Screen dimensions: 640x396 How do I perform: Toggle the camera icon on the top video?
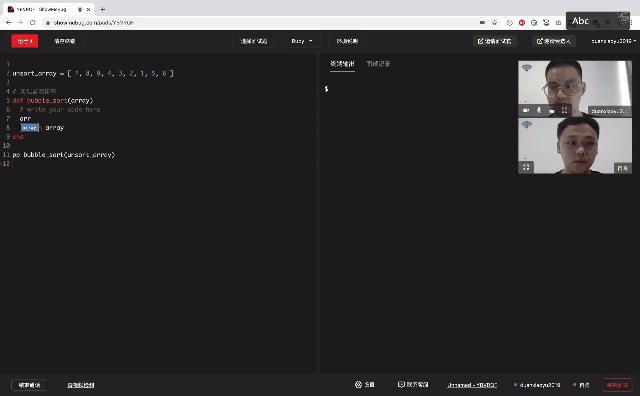click(x=526, y=110)
